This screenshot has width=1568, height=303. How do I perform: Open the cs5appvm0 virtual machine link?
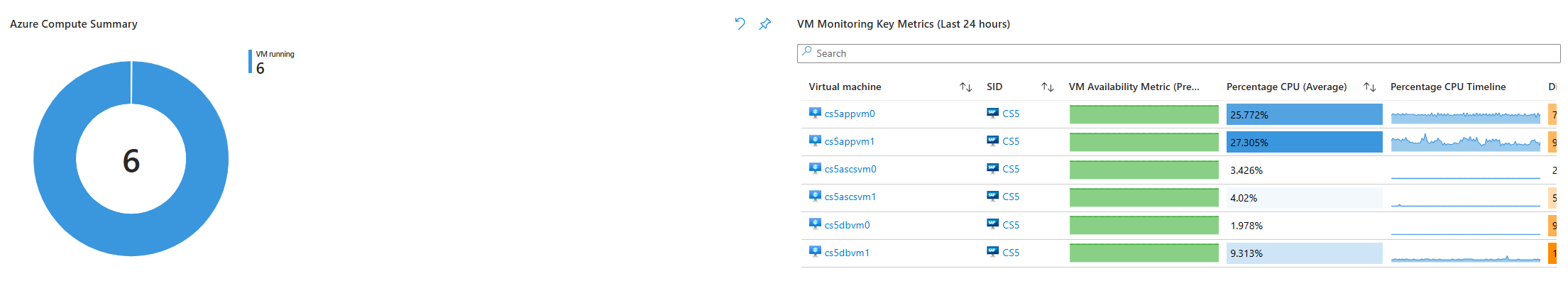click(x=850, y=114)
